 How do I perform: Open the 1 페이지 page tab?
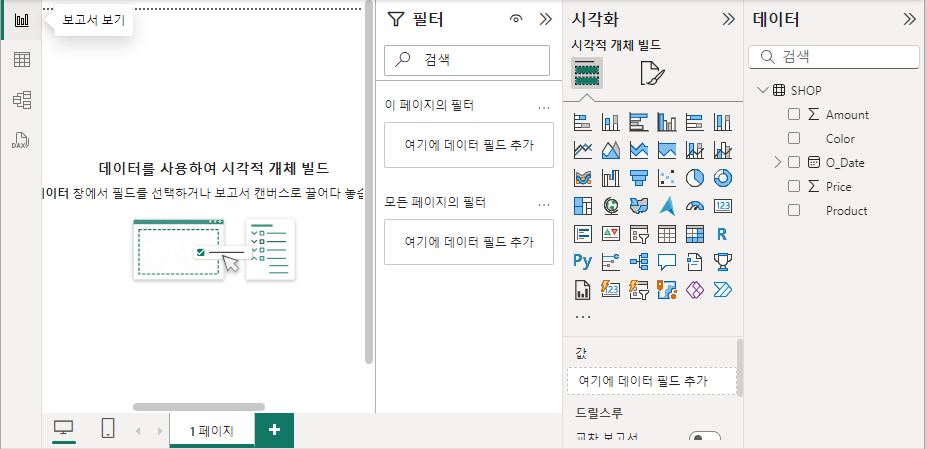pyautogui.click(x=212, y=431)
